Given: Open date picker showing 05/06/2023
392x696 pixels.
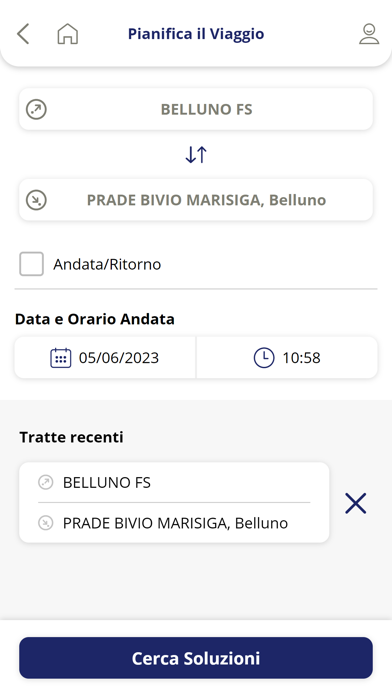Looking at the screenshot, I should 105,358.
